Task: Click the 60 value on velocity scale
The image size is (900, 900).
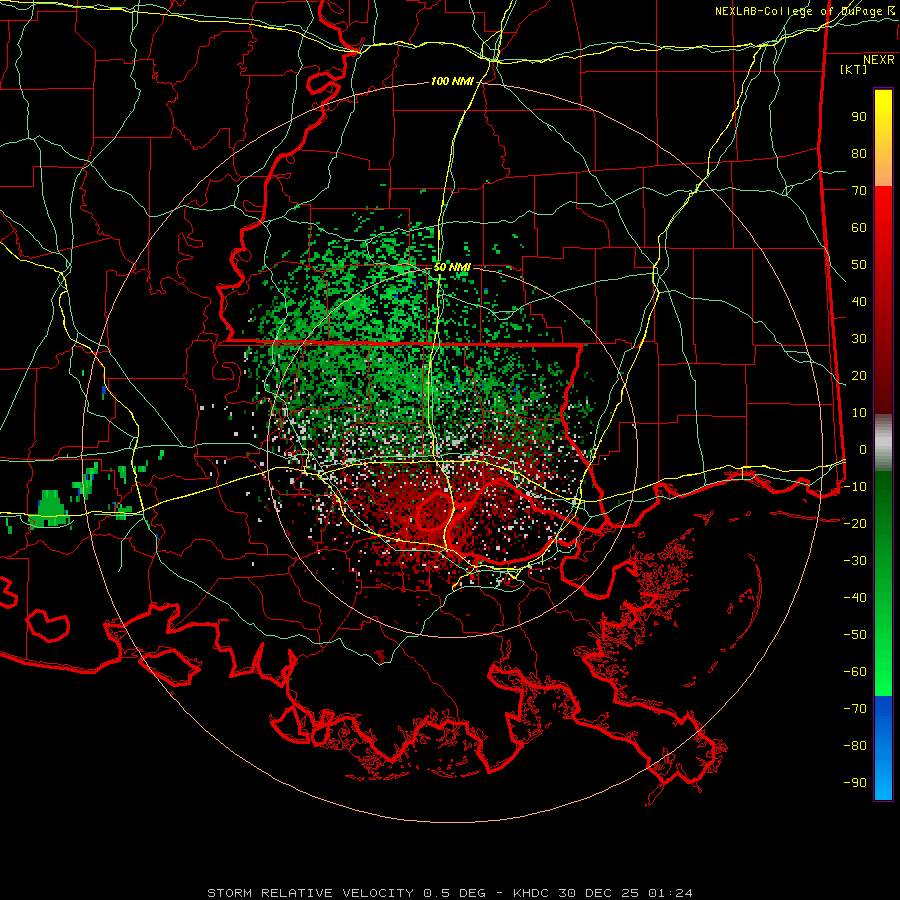Action: (859, 228)
